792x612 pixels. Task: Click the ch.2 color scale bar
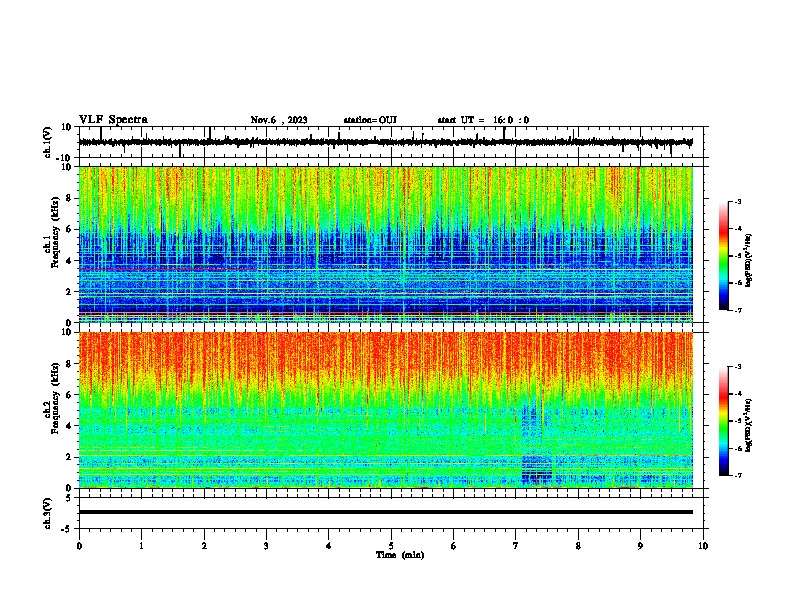click(723, 421)
